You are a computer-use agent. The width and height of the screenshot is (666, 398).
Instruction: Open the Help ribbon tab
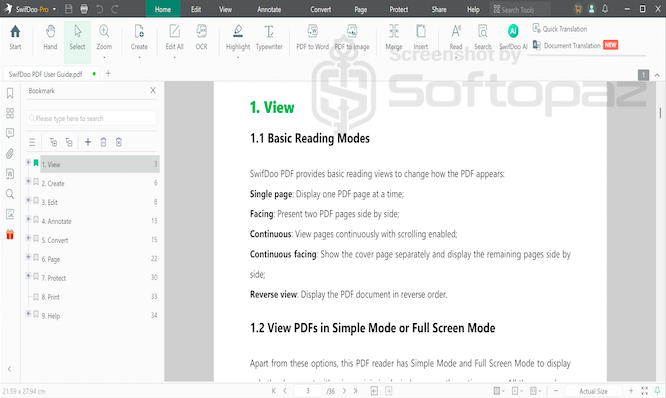(x=473, y=9)
